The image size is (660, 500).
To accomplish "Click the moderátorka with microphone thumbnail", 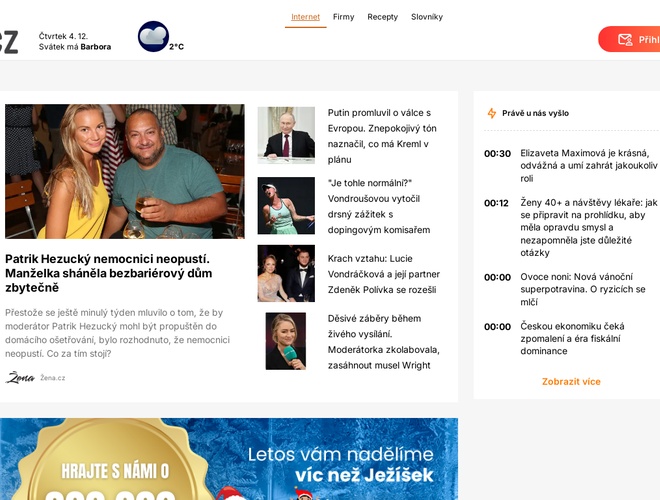I will 286,341.
